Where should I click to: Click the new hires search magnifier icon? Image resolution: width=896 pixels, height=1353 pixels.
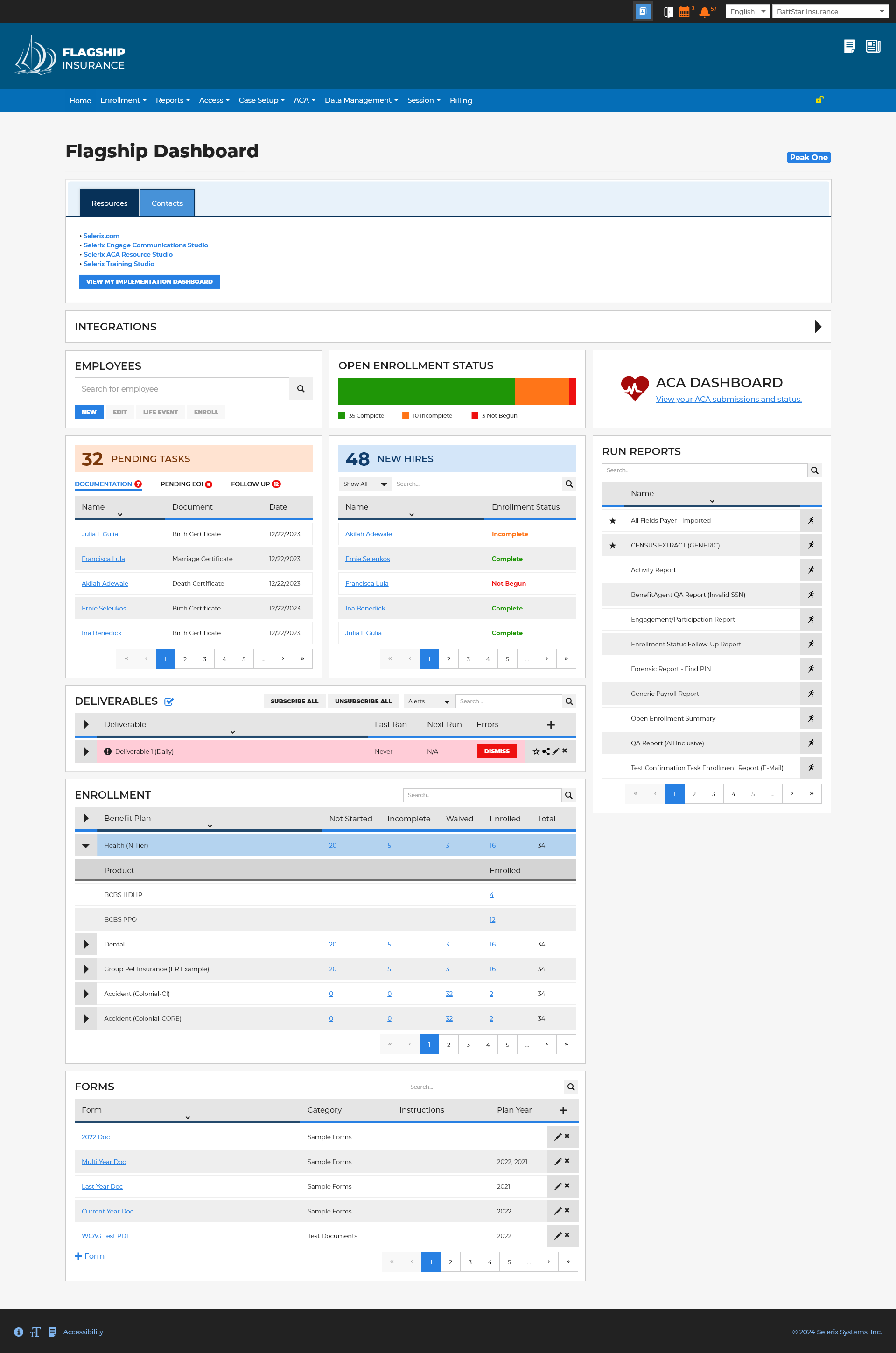[569, 484]
